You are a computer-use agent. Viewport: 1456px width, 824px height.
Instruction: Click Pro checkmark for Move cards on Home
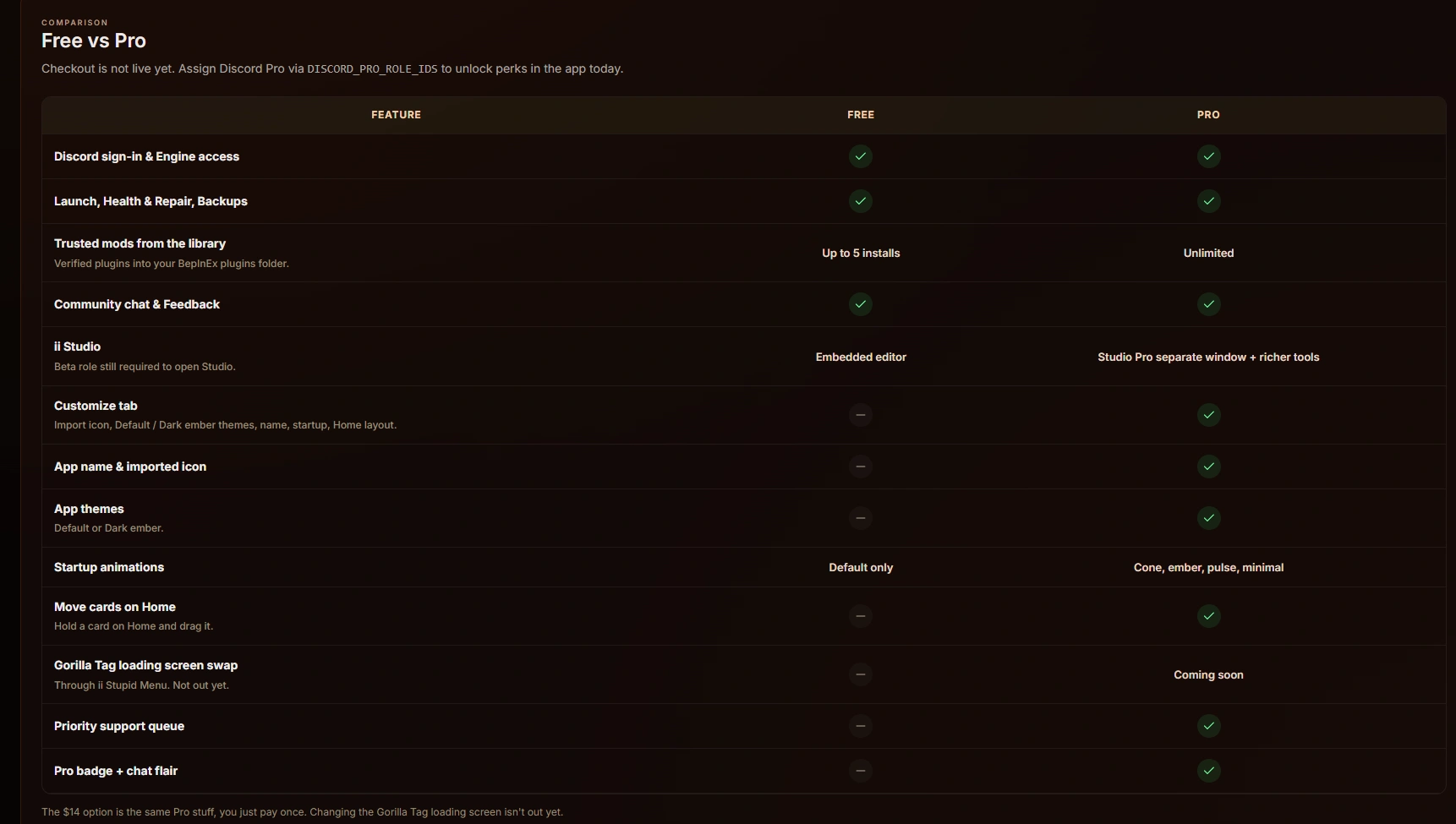click(x=1208, y=616)
